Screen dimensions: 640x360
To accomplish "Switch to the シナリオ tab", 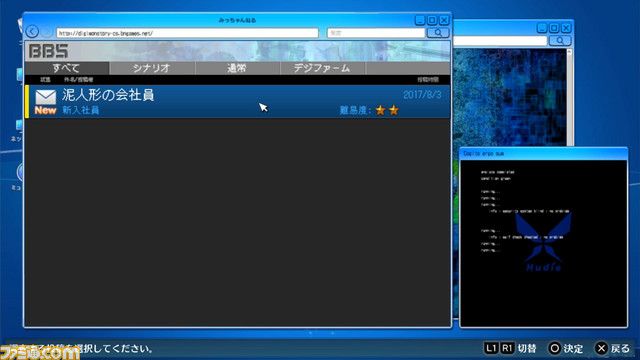I will pyautogui.click(x=152, y=68).
